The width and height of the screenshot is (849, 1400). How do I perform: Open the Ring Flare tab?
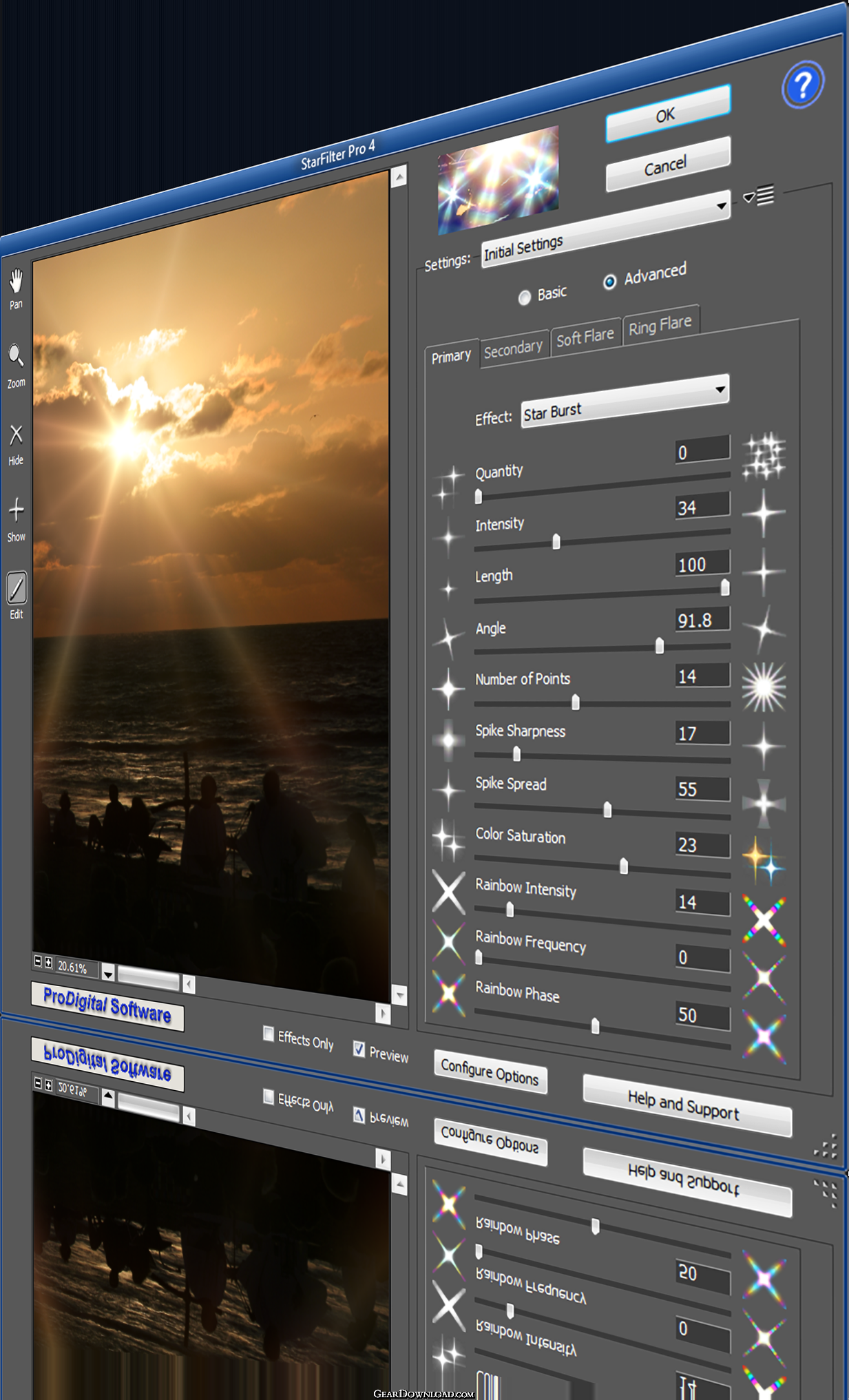(x=660, y=324)
